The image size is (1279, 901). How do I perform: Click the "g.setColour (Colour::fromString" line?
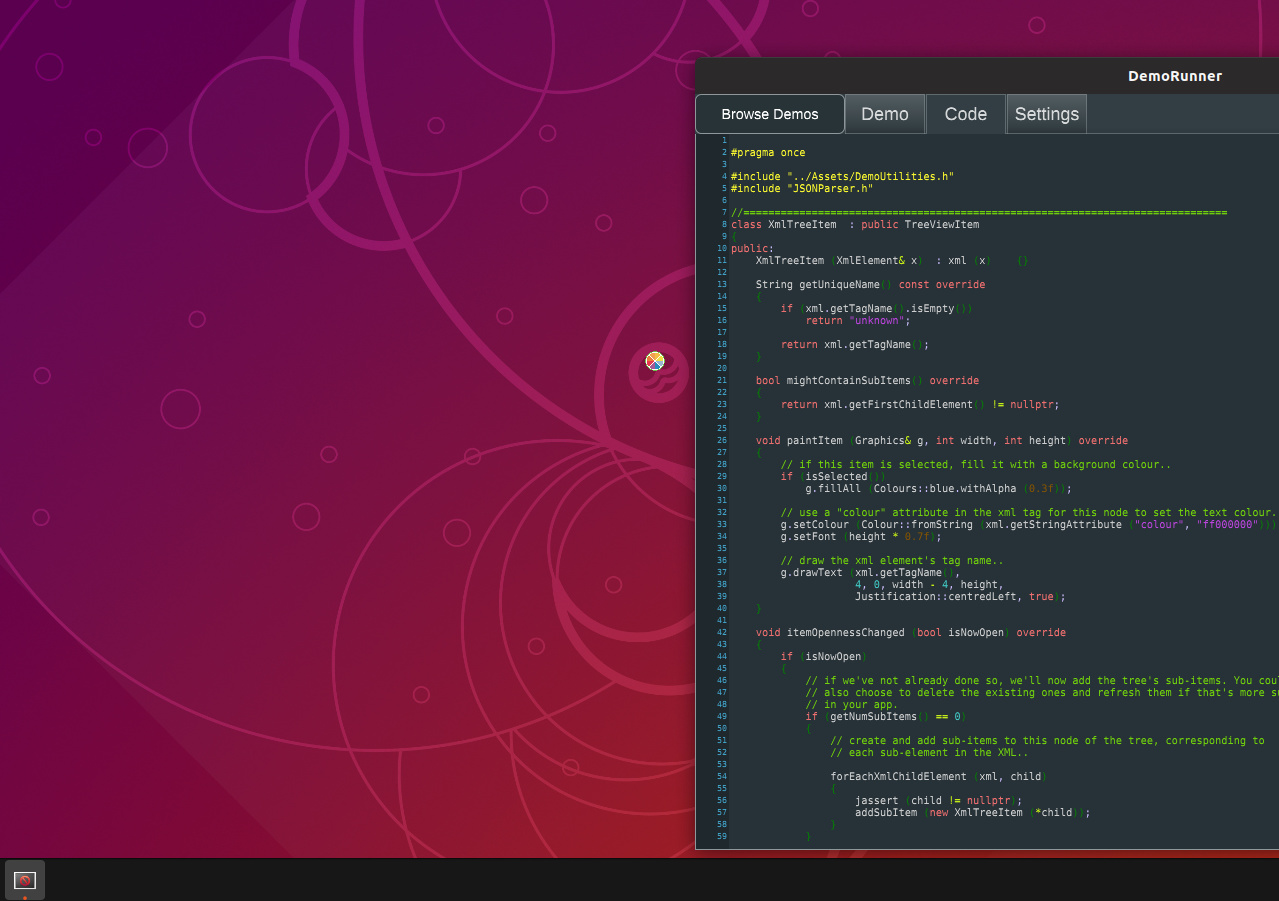pos(1029,524)
